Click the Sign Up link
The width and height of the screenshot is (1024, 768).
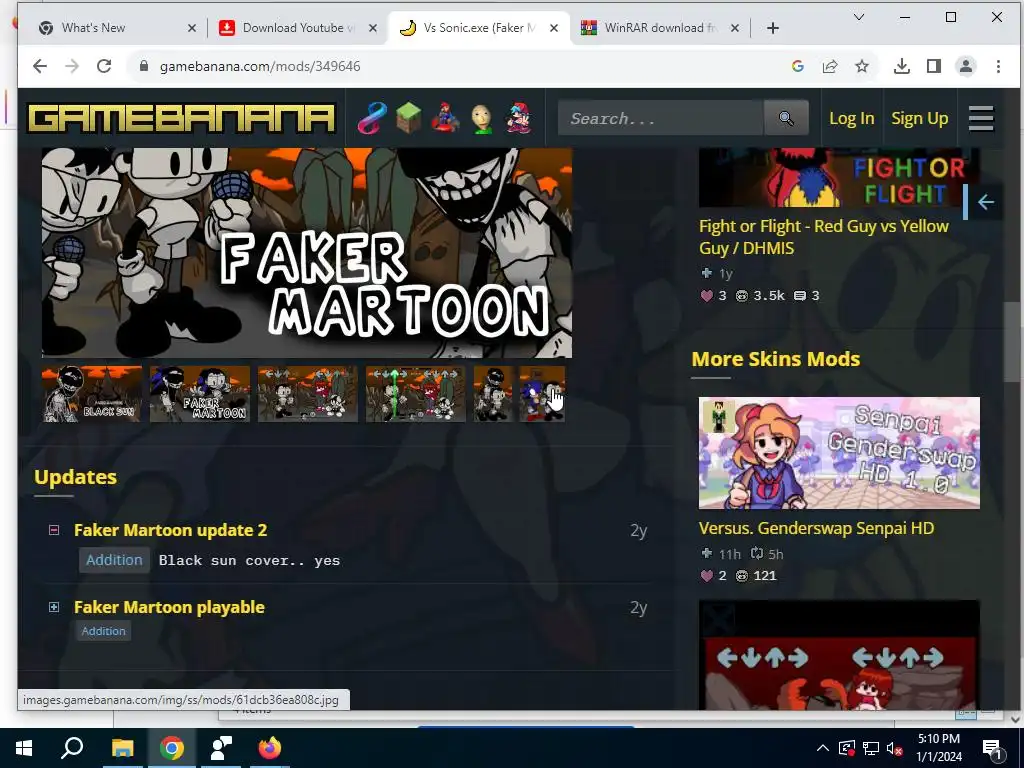pos(920,118)
